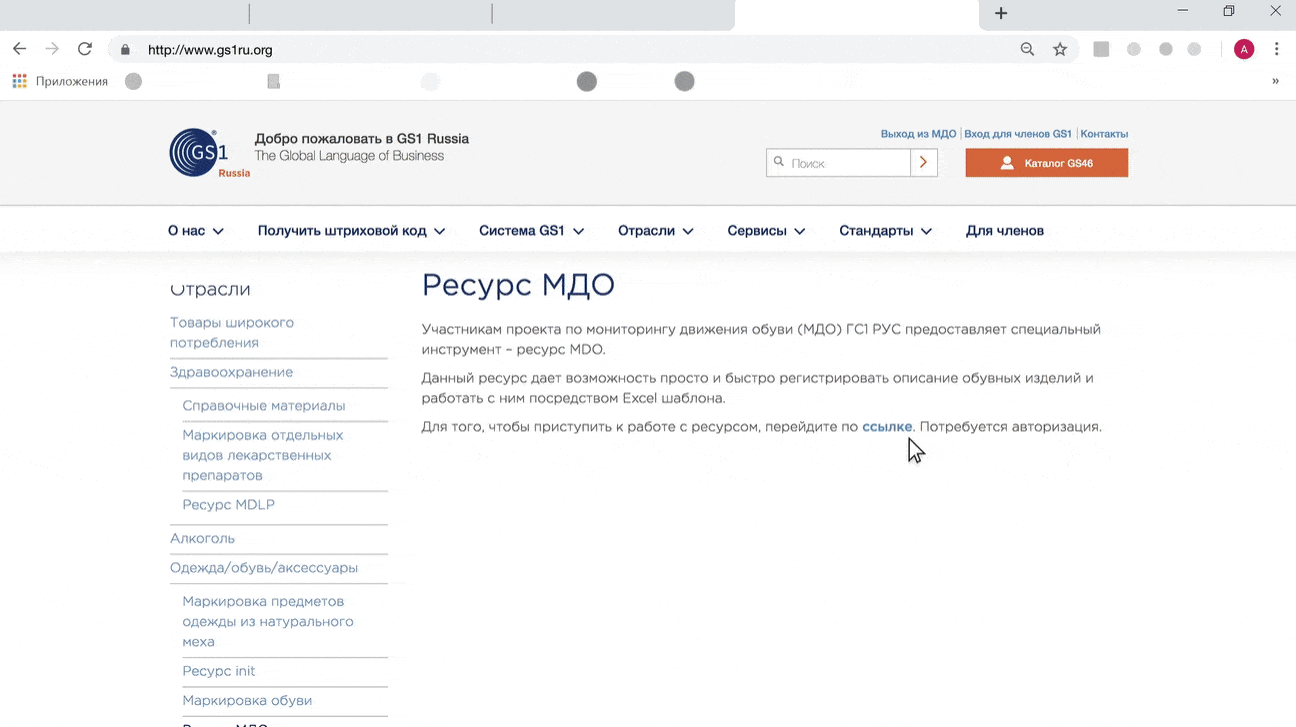Click the GS1 Russia logo

pyautogui.click(x=209, y=153)
